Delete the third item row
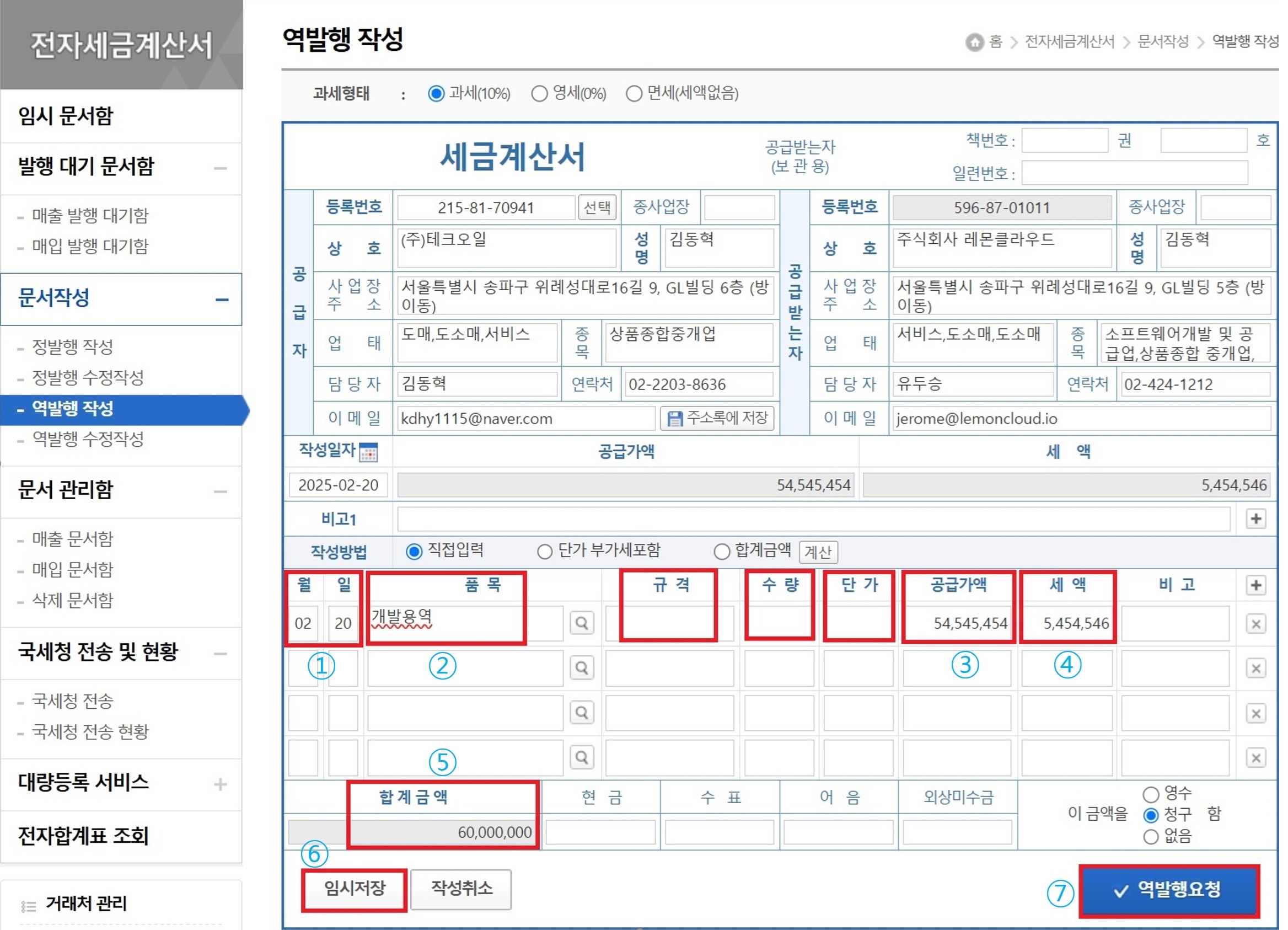1288x930 pixels. coord(1256,713)
